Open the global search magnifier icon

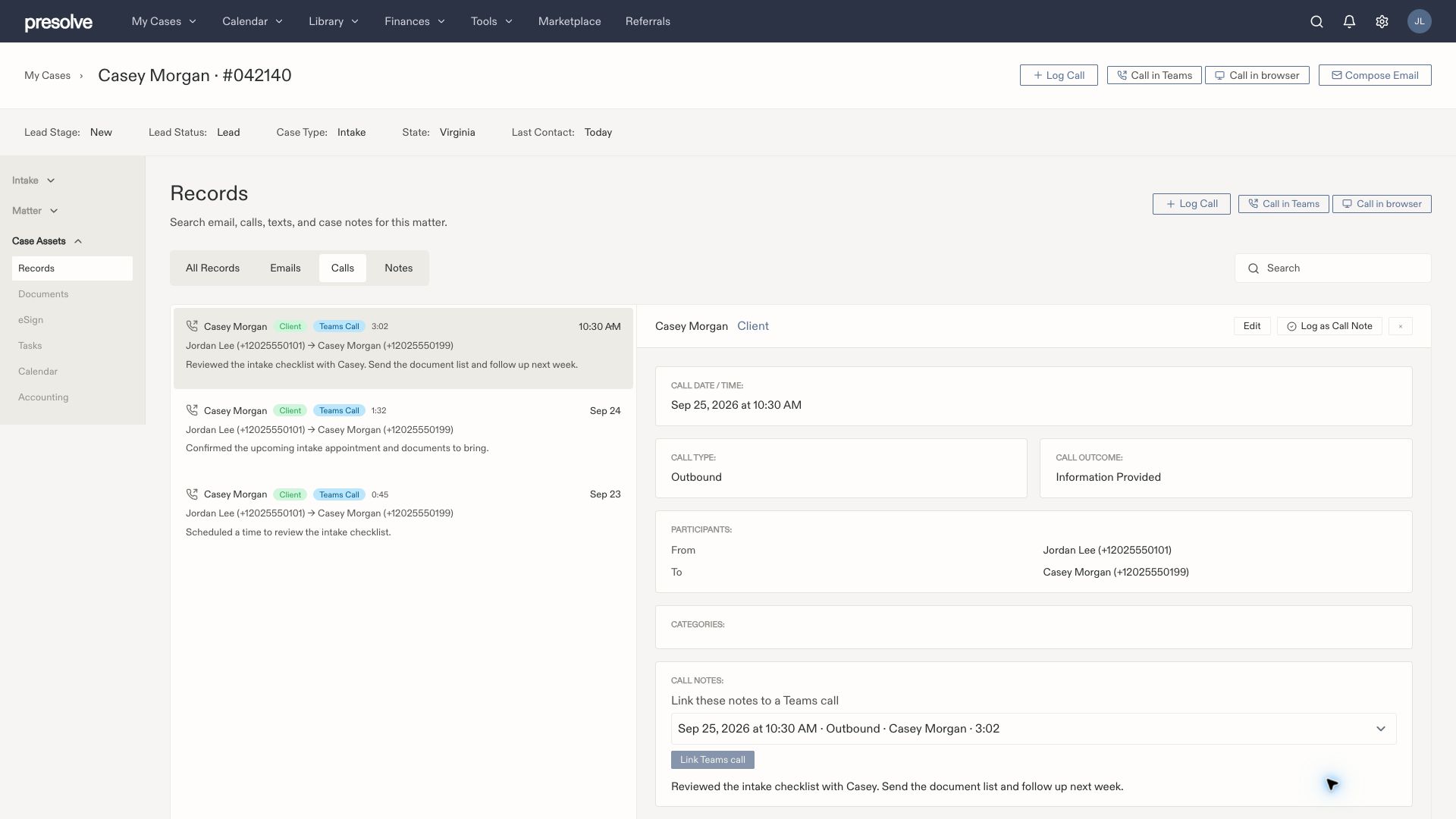click(1316, 21)
